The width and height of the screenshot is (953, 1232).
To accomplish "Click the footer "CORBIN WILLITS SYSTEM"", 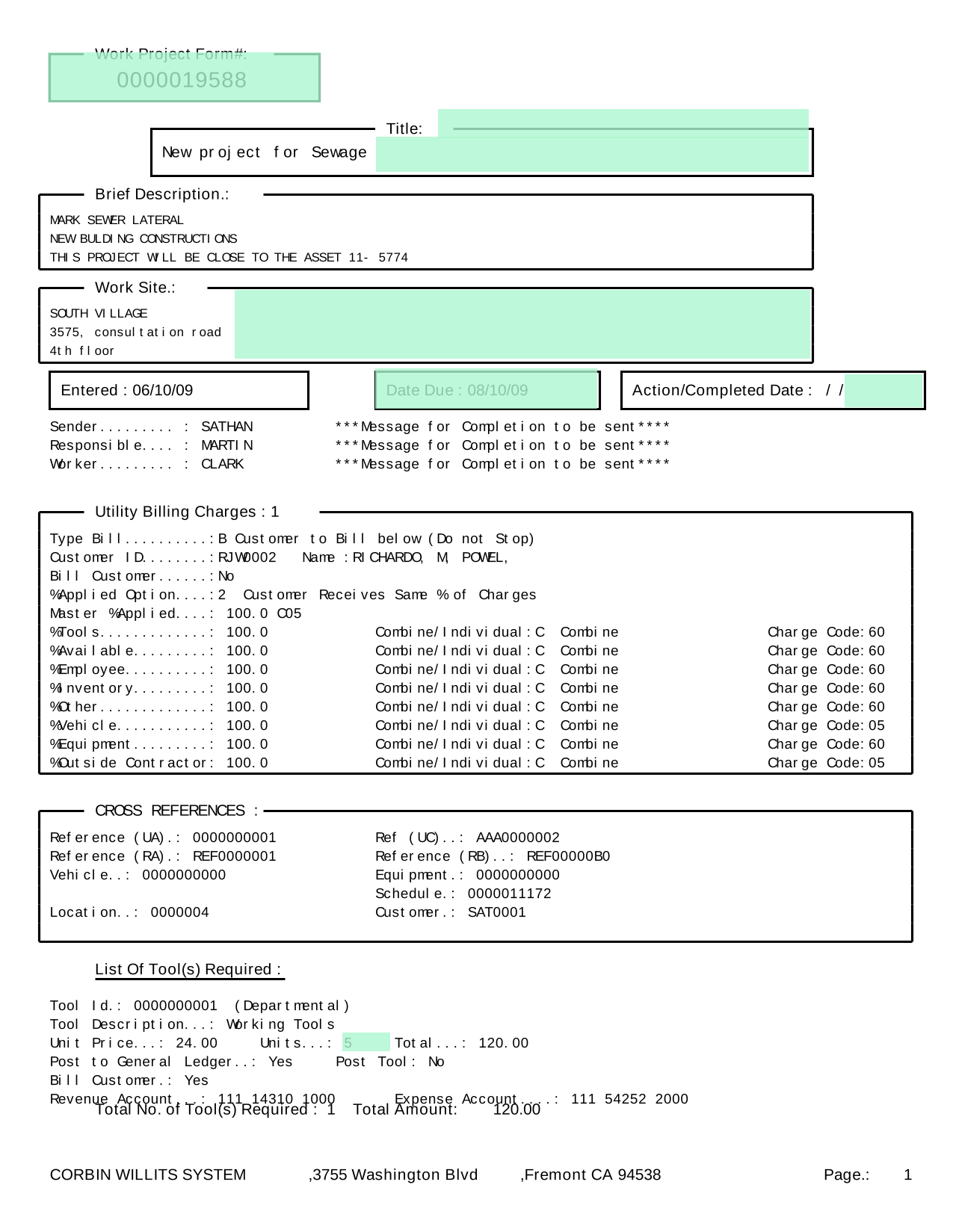I will (148, 1175).
